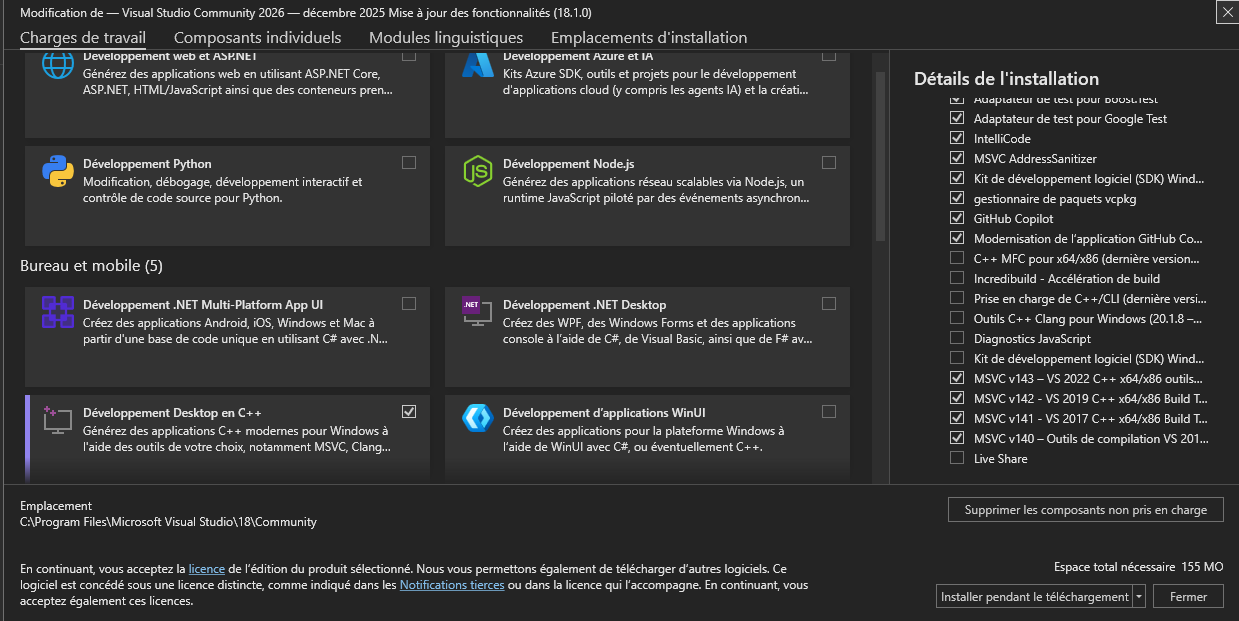Open the install mode dropdown arrow
The height and width of the screenshot is (621, 1239).
[x=1139, y=597]
